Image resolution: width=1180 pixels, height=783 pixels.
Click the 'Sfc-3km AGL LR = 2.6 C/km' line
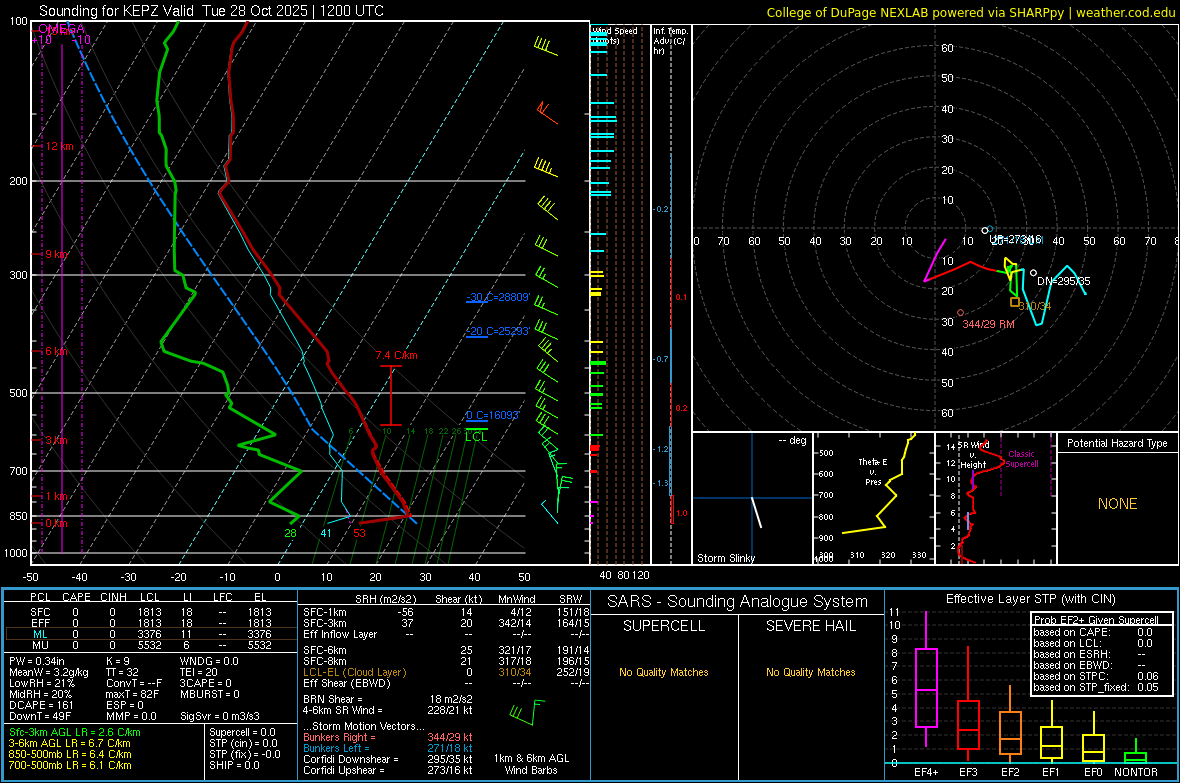pos(75,732)
